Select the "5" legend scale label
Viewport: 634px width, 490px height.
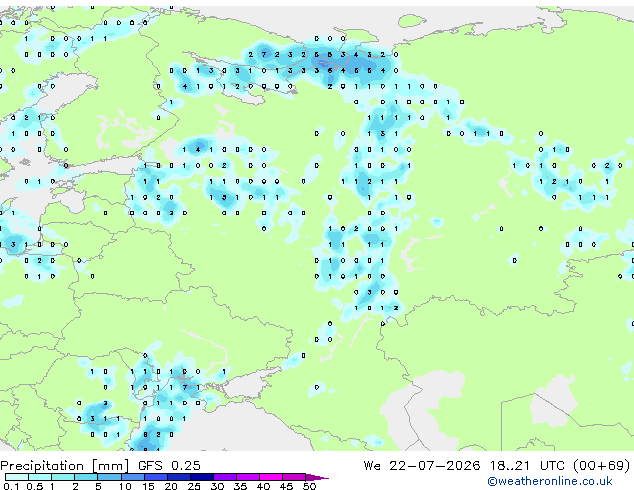tap(98, 486)
